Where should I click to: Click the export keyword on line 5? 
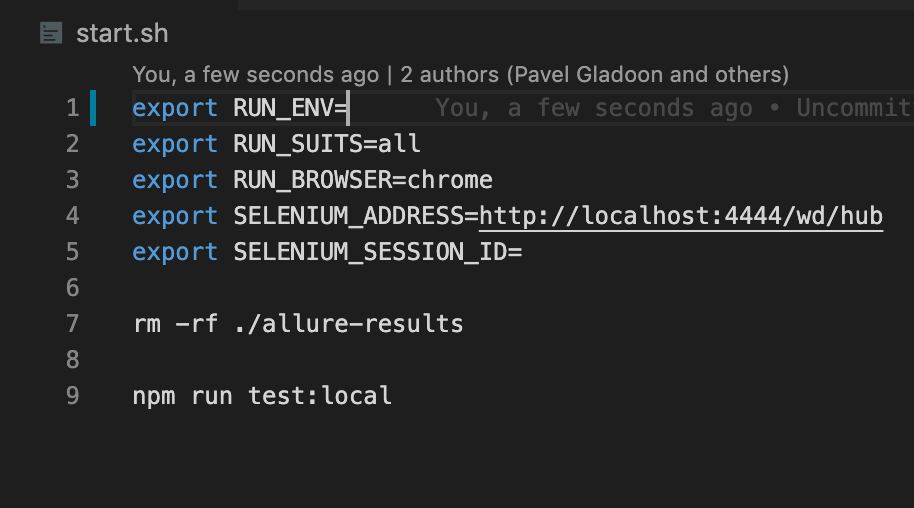click(175, 253)
